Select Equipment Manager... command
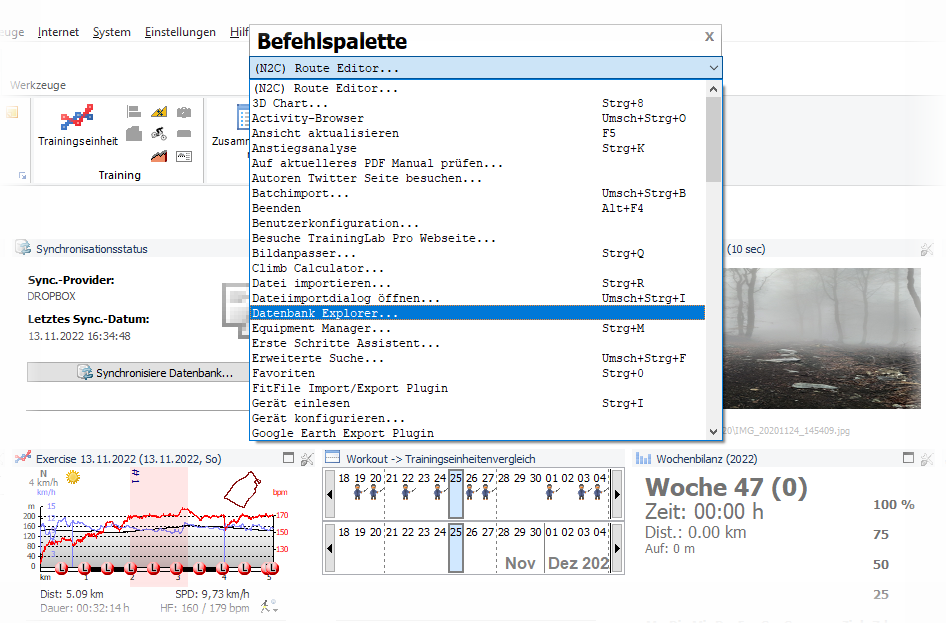This screenshot has height=623, width=946. pyautogui.click(x=477, y=328)
